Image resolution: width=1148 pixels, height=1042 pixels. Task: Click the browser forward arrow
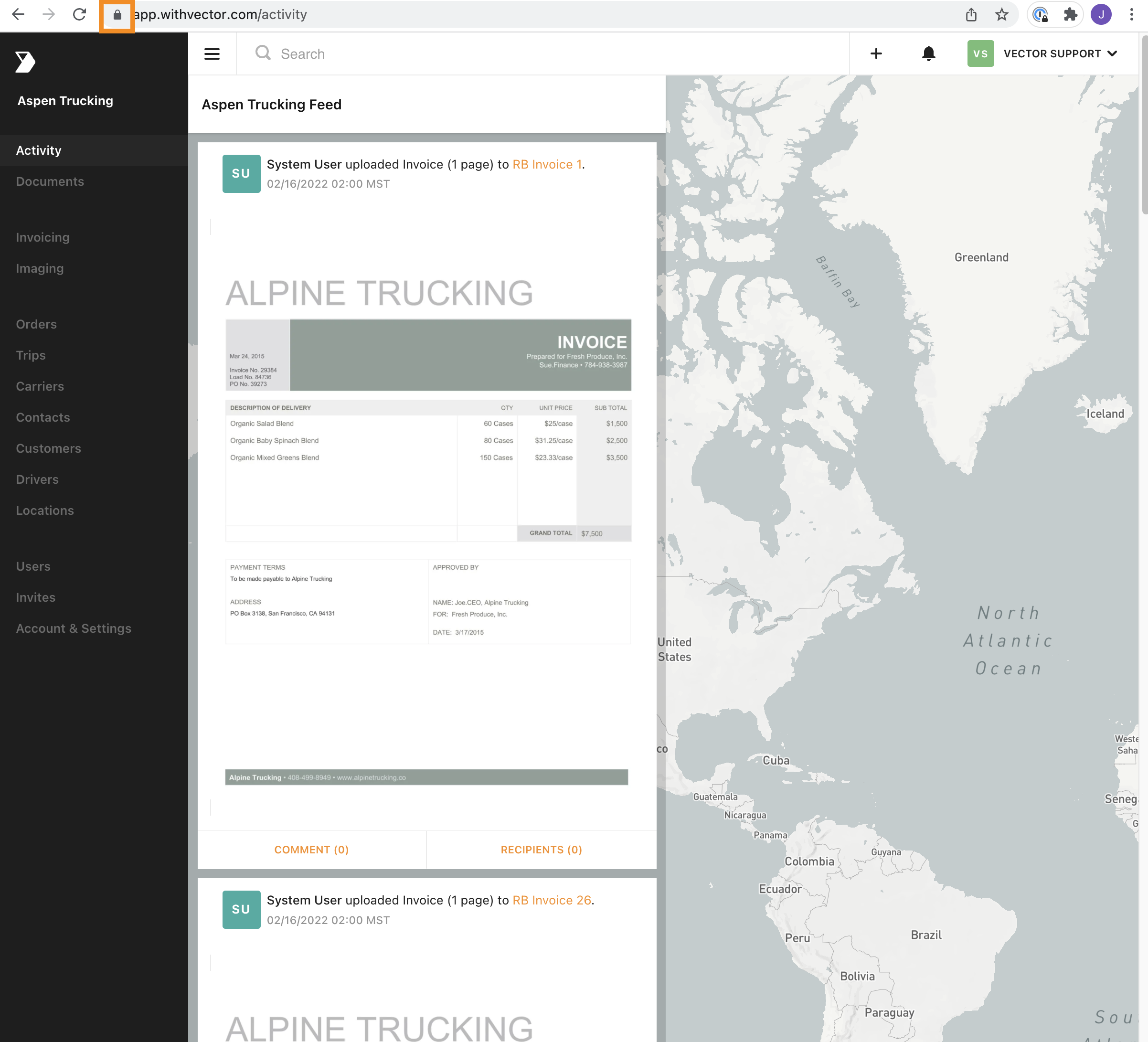pos(49,14)
